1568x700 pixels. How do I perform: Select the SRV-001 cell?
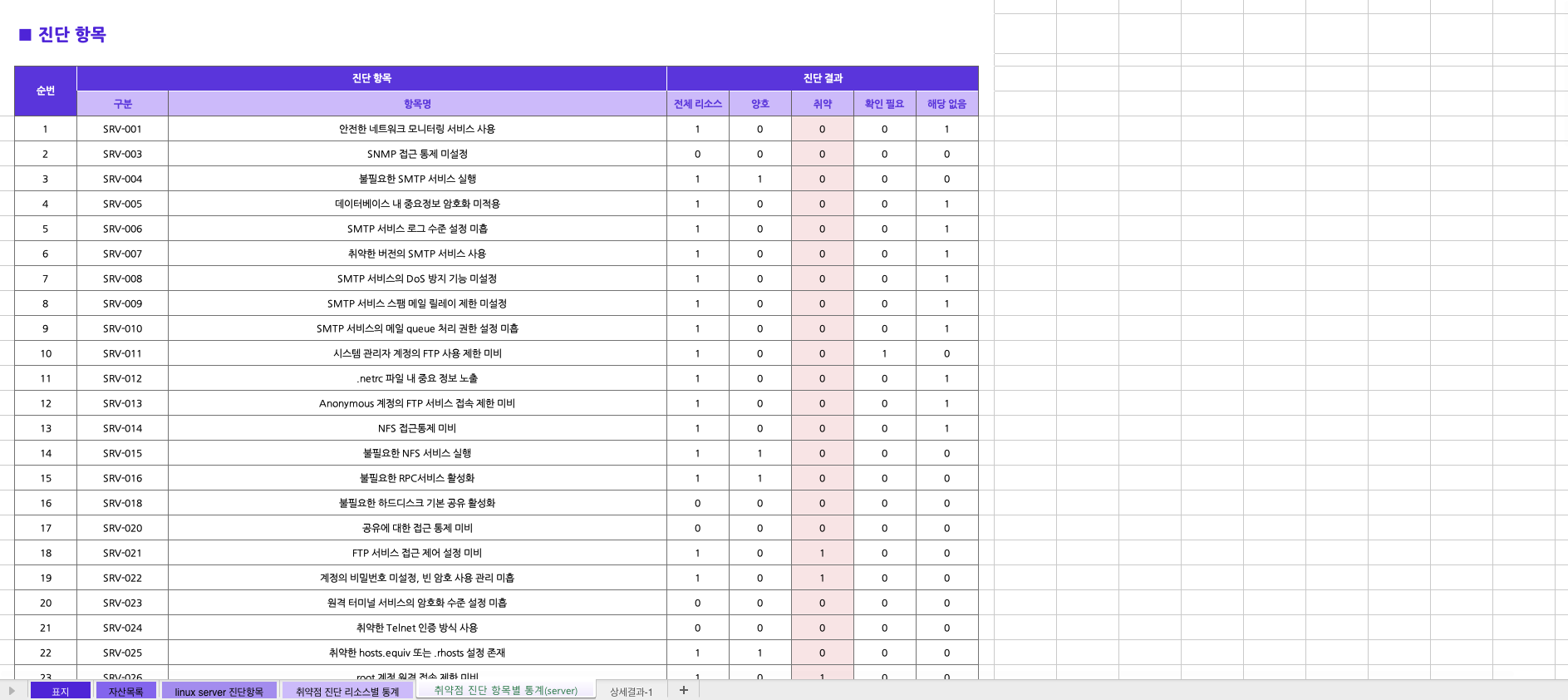pos(122,129)
